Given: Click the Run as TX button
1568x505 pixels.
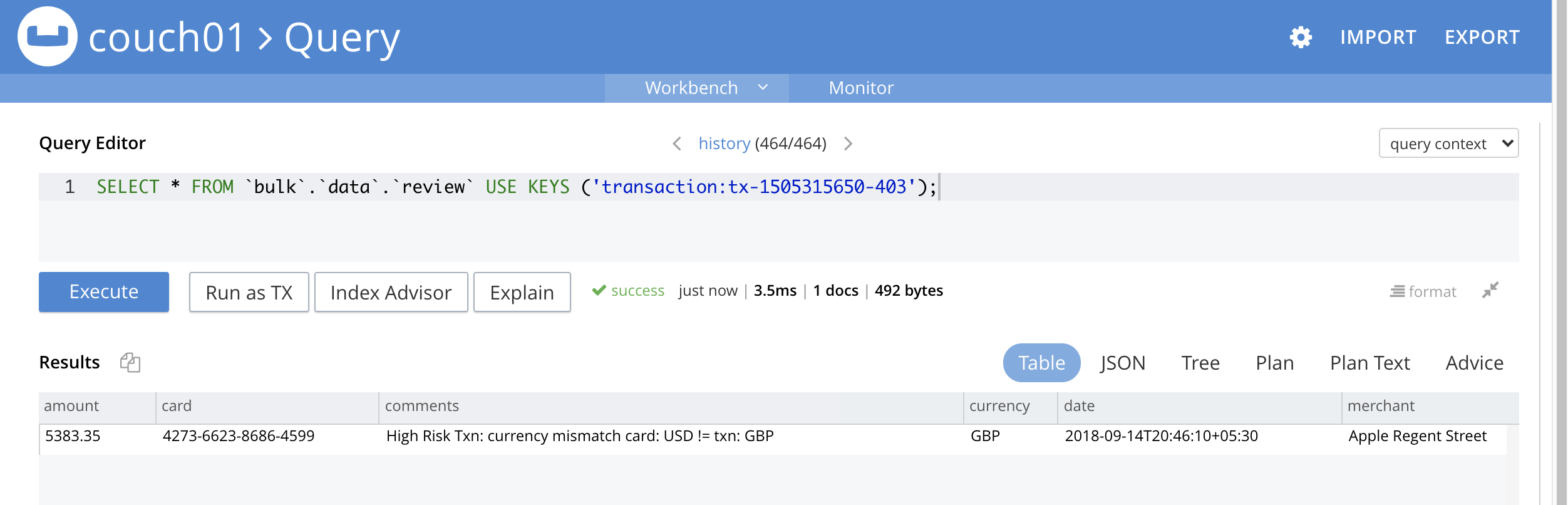Looking at the screenshot, I should point(249,292).
